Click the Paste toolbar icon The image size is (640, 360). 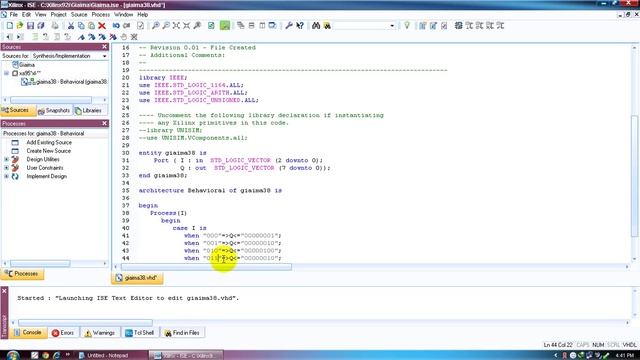pyautogui.click(x=91, y=26)
